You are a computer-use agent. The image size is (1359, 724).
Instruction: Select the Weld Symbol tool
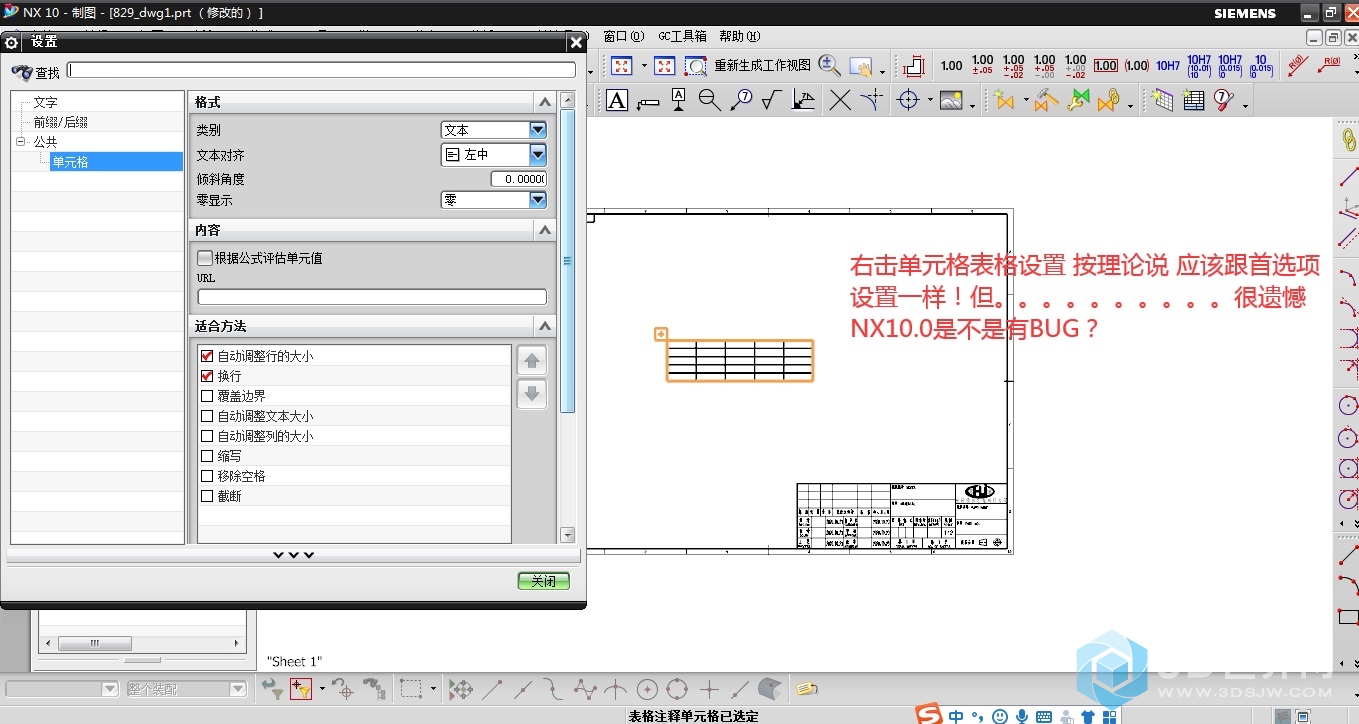[803, 100]
